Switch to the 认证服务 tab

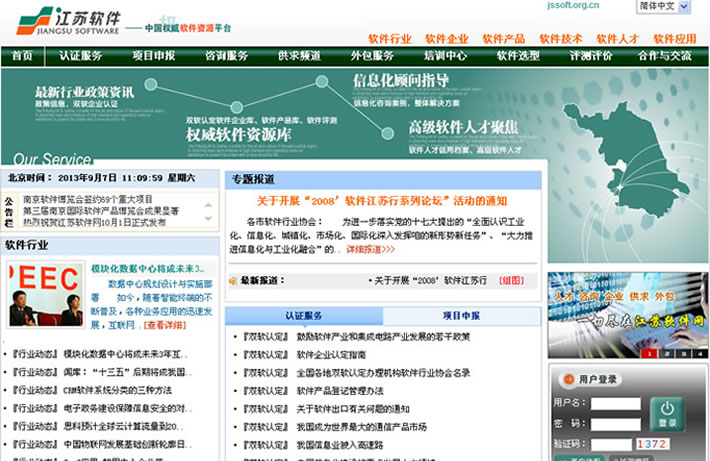click(304, 316)
